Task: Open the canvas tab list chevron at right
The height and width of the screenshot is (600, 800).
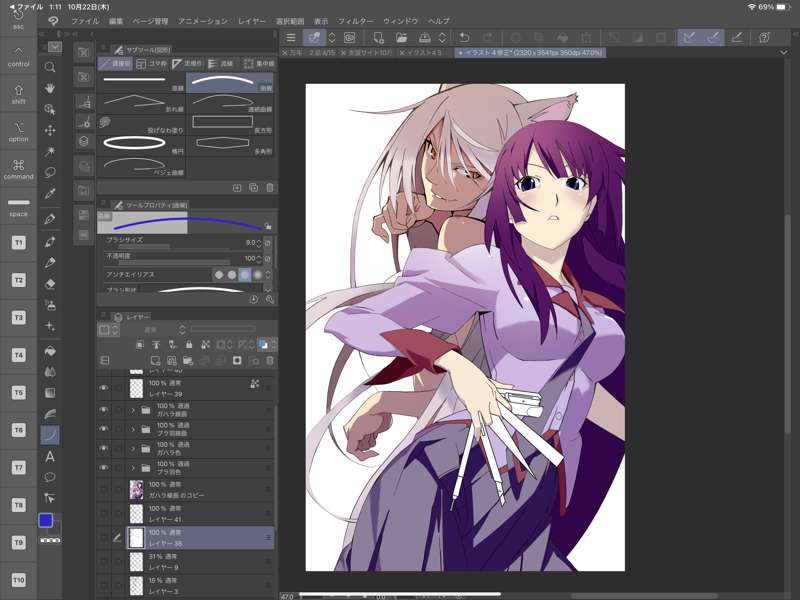Action: (783, 53)
